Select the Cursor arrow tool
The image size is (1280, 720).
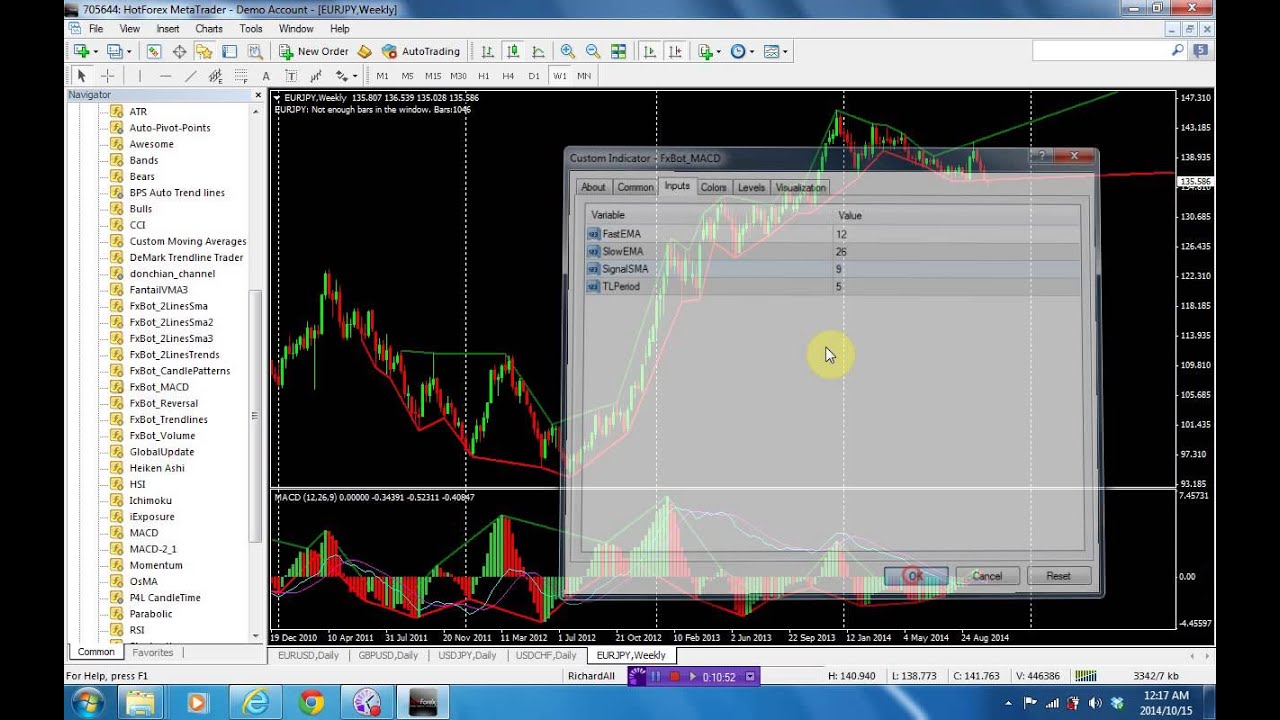coord(82,76)
